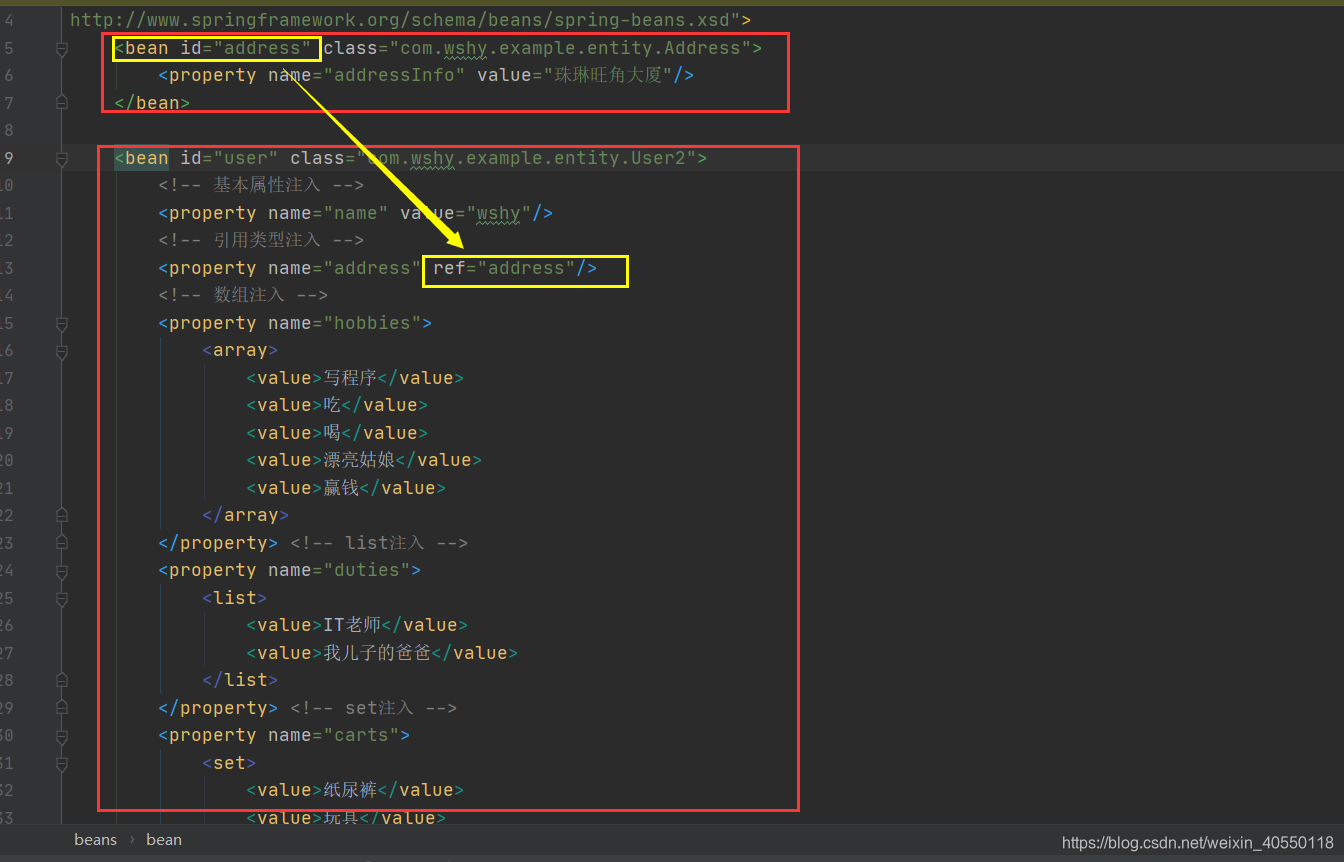Click the closing </list> tag

[240, 680]
